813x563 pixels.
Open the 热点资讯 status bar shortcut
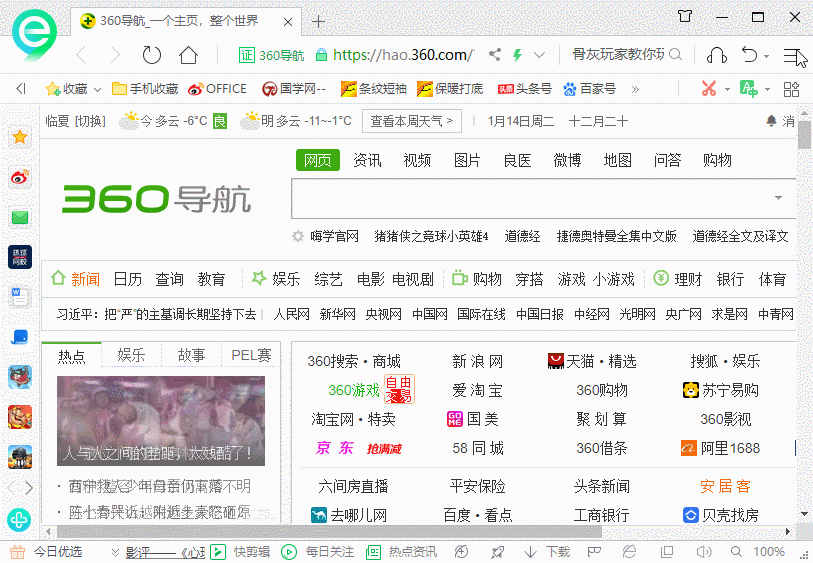click(401, 552)
